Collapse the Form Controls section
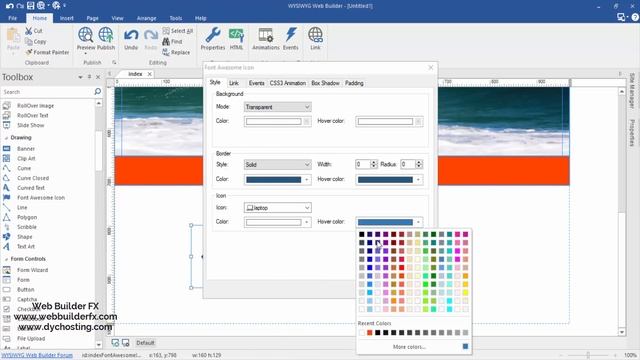Viewport: 640px width, 360px height. pyautogui.click(x=6, y=259)
